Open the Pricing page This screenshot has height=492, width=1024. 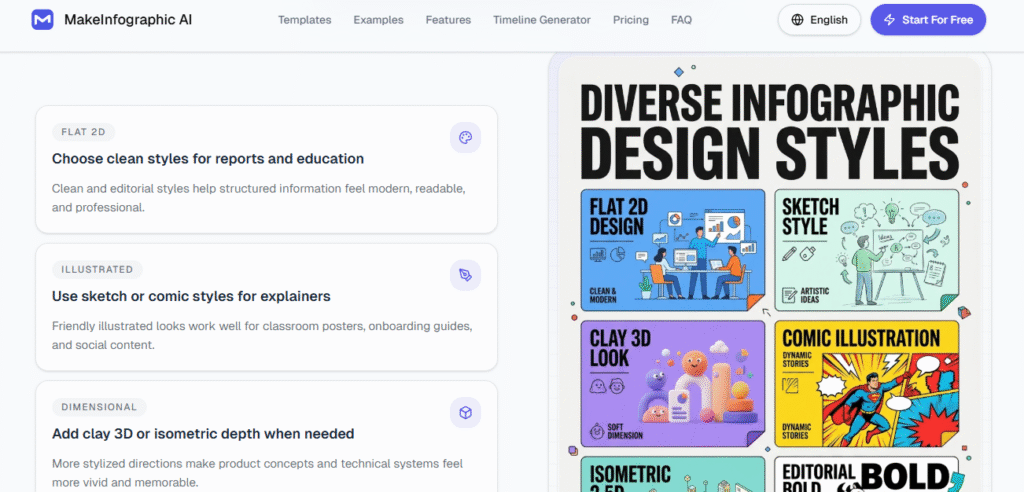(630, 20)
